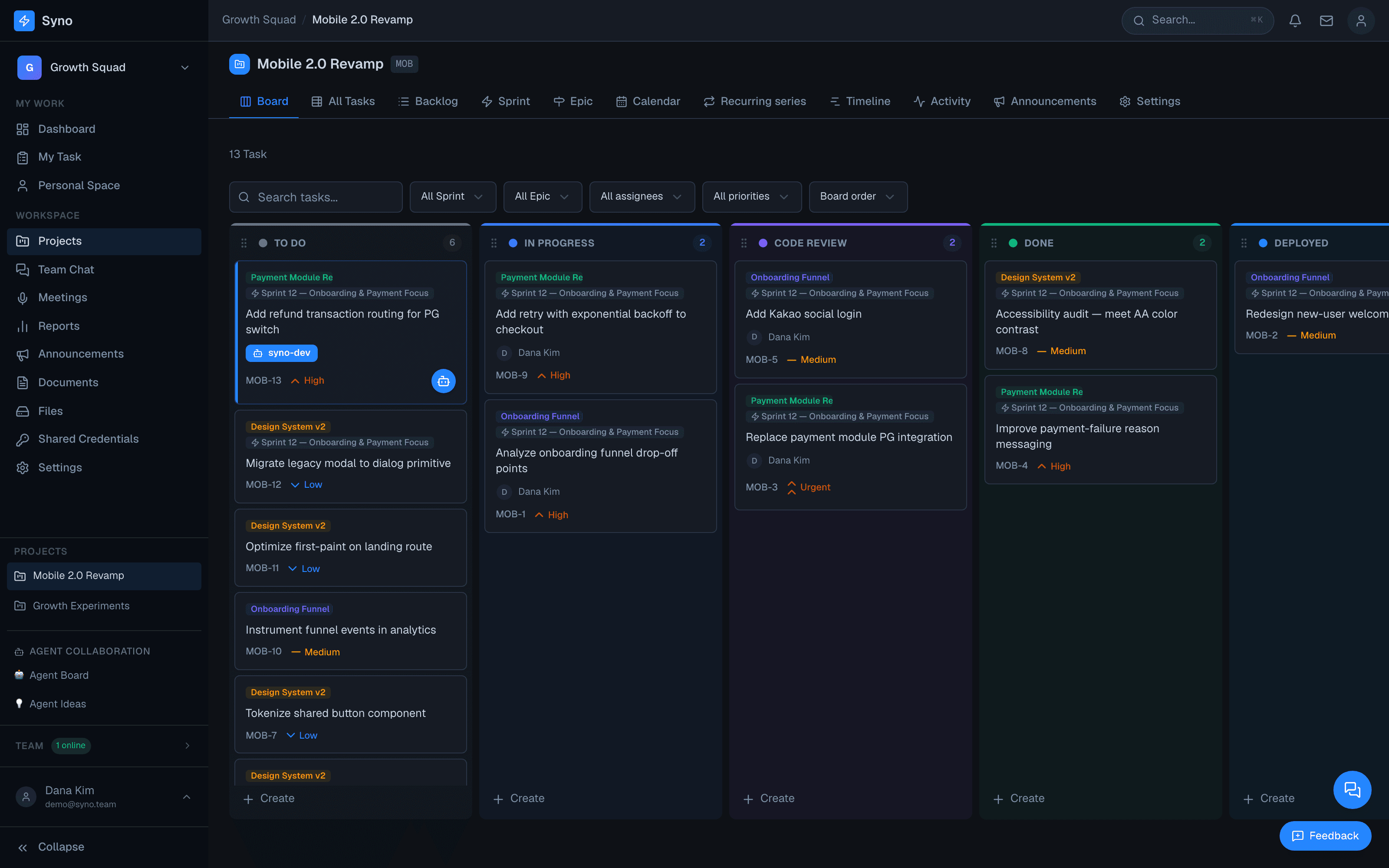Screen dimensions: 1389x868
Task: Expand the Dana Kim account menu
Action: 104,797
